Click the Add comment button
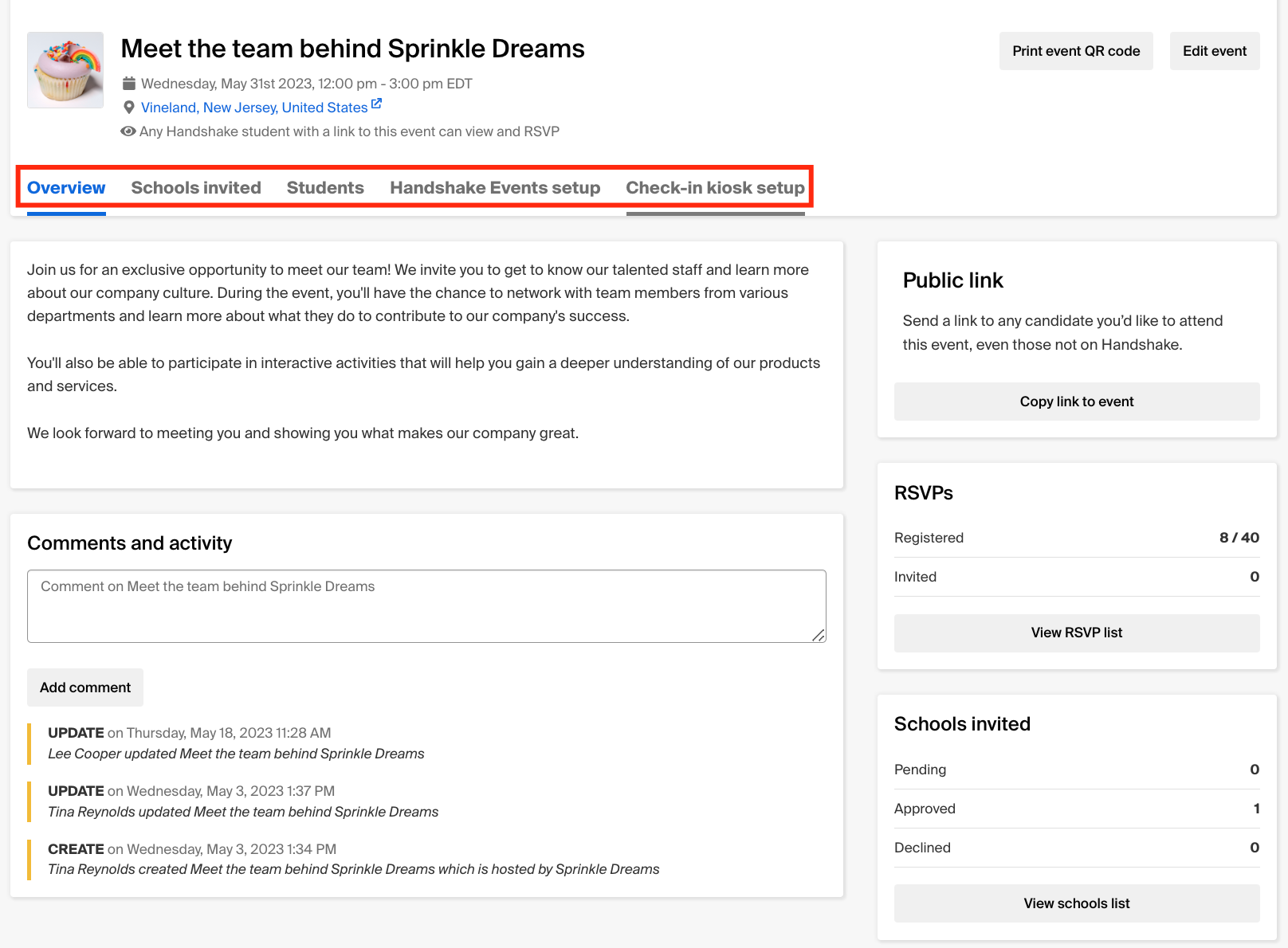 coord(85,687)
